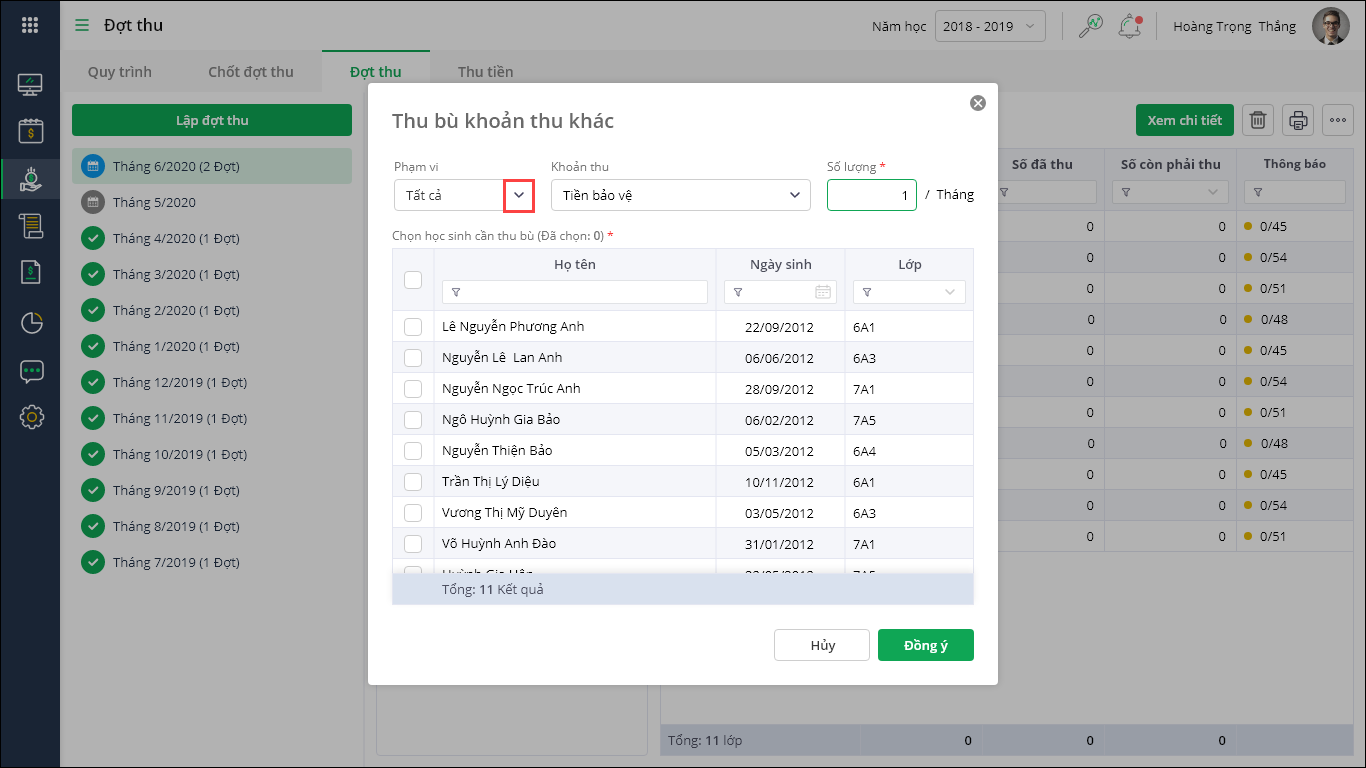Viewport: 1366px width, 768px height.
Task: Open the three-dots more options button
Action: (x=1338, y=121)
